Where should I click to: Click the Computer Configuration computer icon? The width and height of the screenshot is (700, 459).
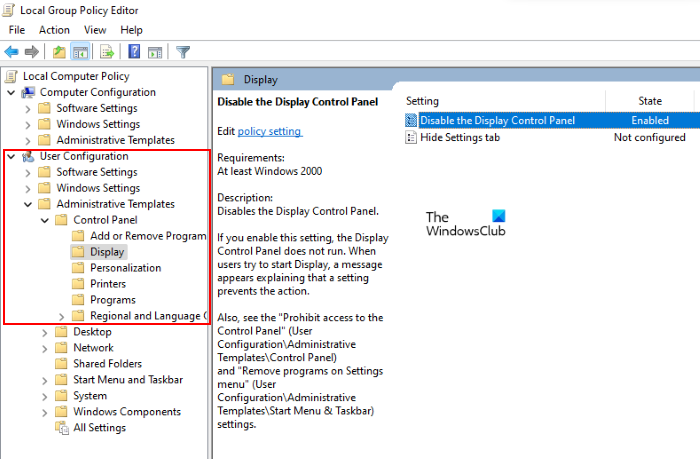pyautogui.click(x=28, y=92)
